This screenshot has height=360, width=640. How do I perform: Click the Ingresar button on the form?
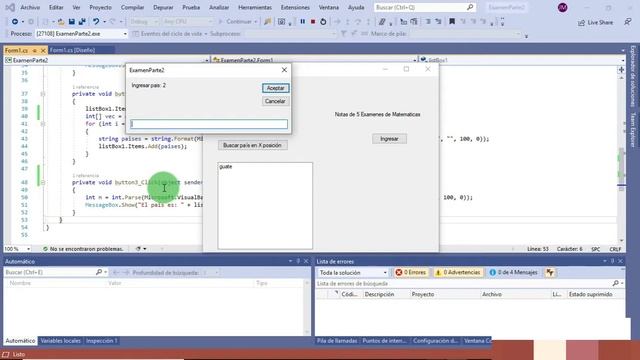389,139
